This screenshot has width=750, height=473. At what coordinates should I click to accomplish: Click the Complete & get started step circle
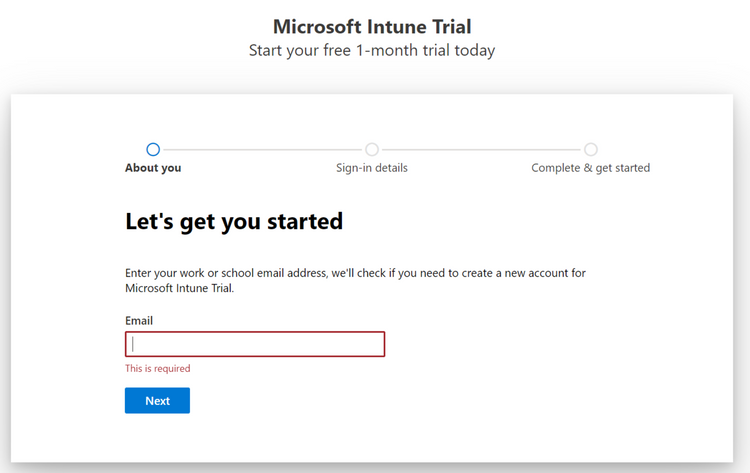tap(591, 149)
